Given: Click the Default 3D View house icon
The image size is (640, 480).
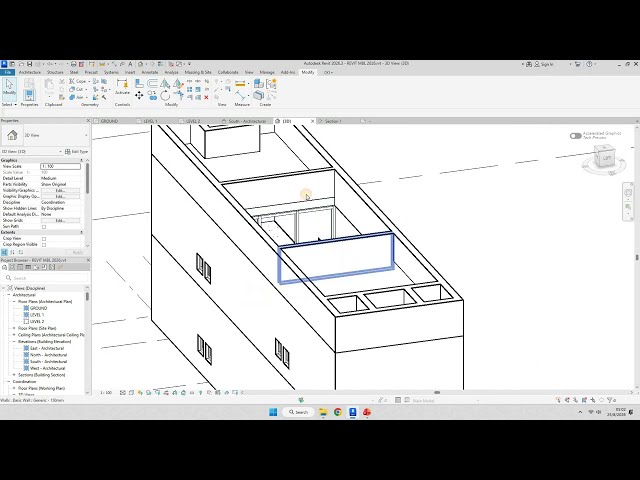Looking at the screenshot, I should point(140,64).
